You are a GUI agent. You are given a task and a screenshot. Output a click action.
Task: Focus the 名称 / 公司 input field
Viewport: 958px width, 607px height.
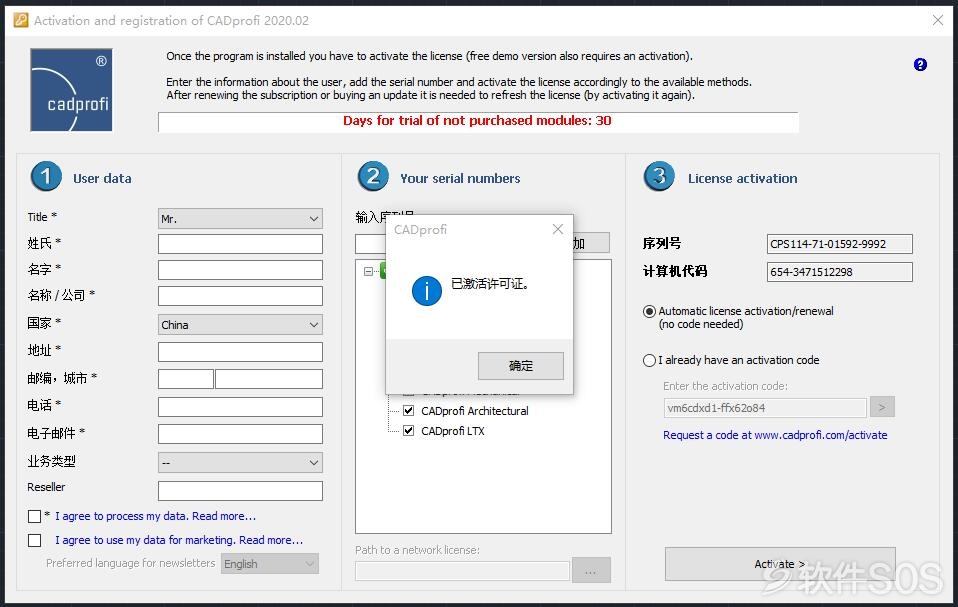[x=240, y=296]
